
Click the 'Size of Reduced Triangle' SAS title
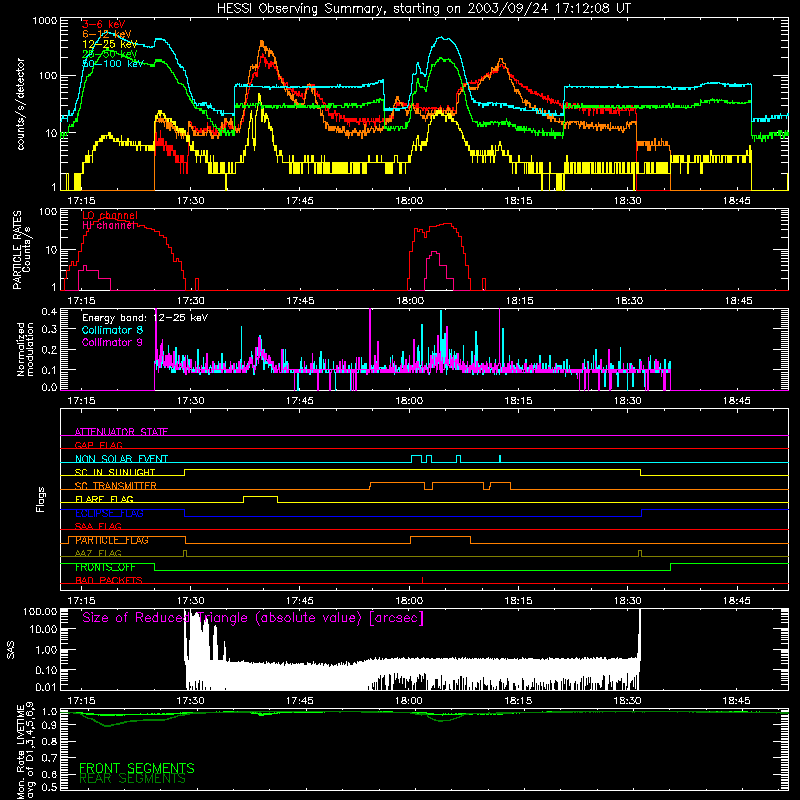point(253,618)
